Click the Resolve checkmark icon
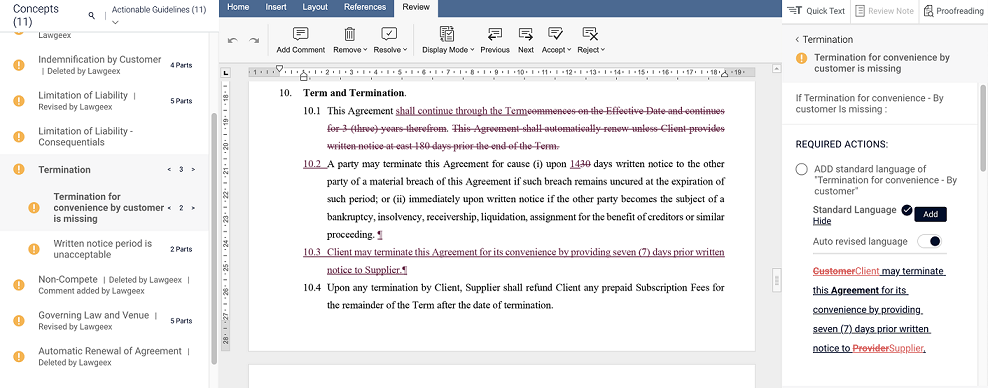 [x=389, y=34]
